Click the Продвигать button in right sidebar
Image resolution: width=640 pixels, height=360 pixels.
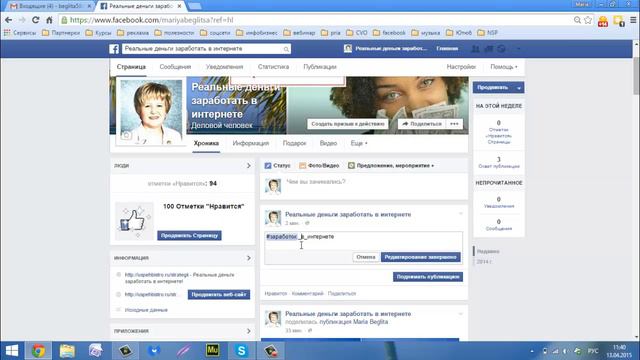(493, 87)
